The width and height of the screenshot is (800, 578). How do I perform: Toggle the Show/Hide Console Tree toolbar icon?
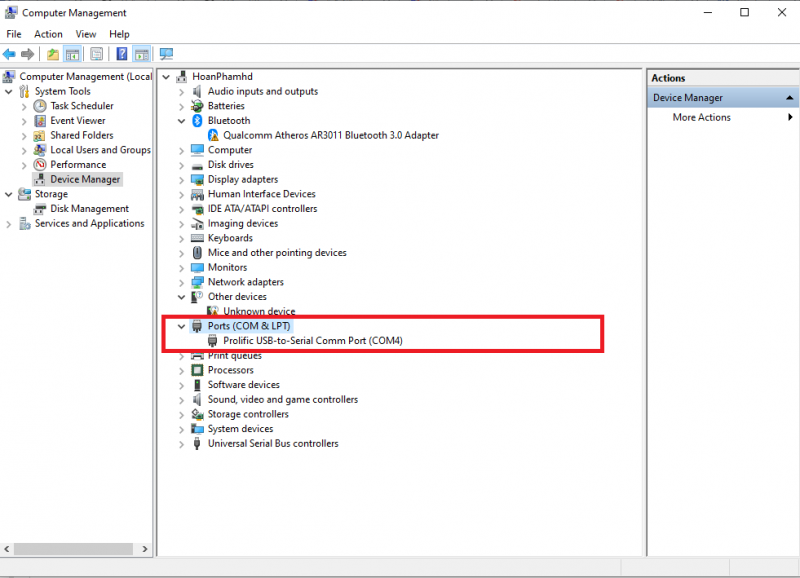point(72,54)
